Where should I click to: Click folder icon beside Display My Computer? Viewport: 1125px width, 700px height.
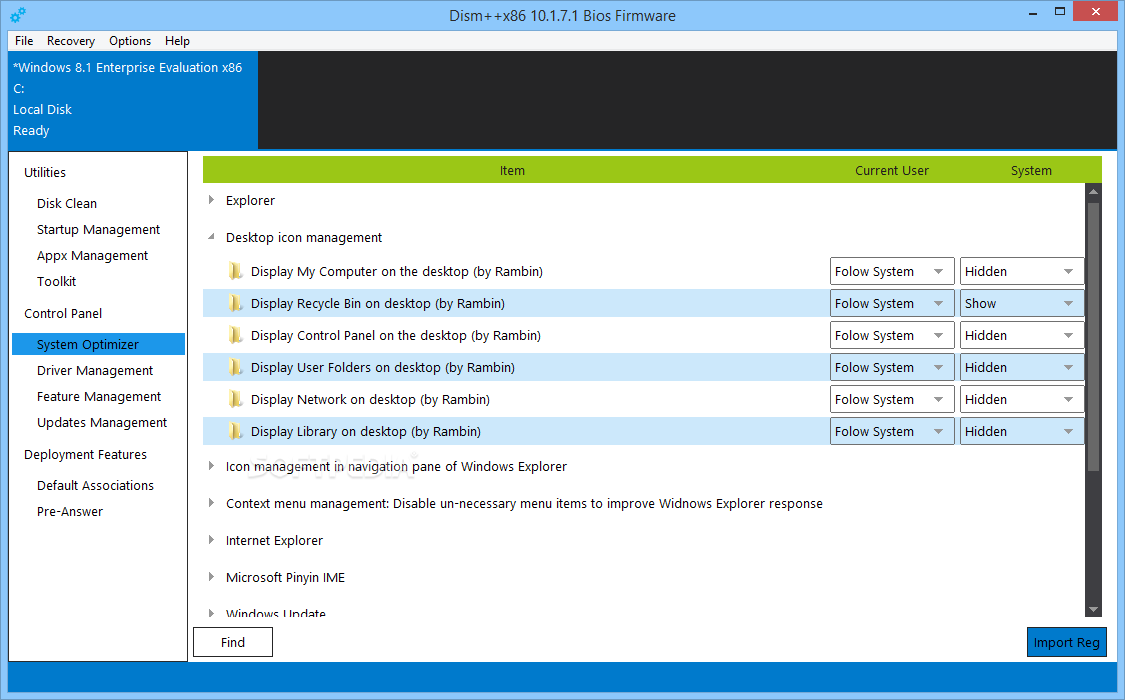tap(235, 271)
